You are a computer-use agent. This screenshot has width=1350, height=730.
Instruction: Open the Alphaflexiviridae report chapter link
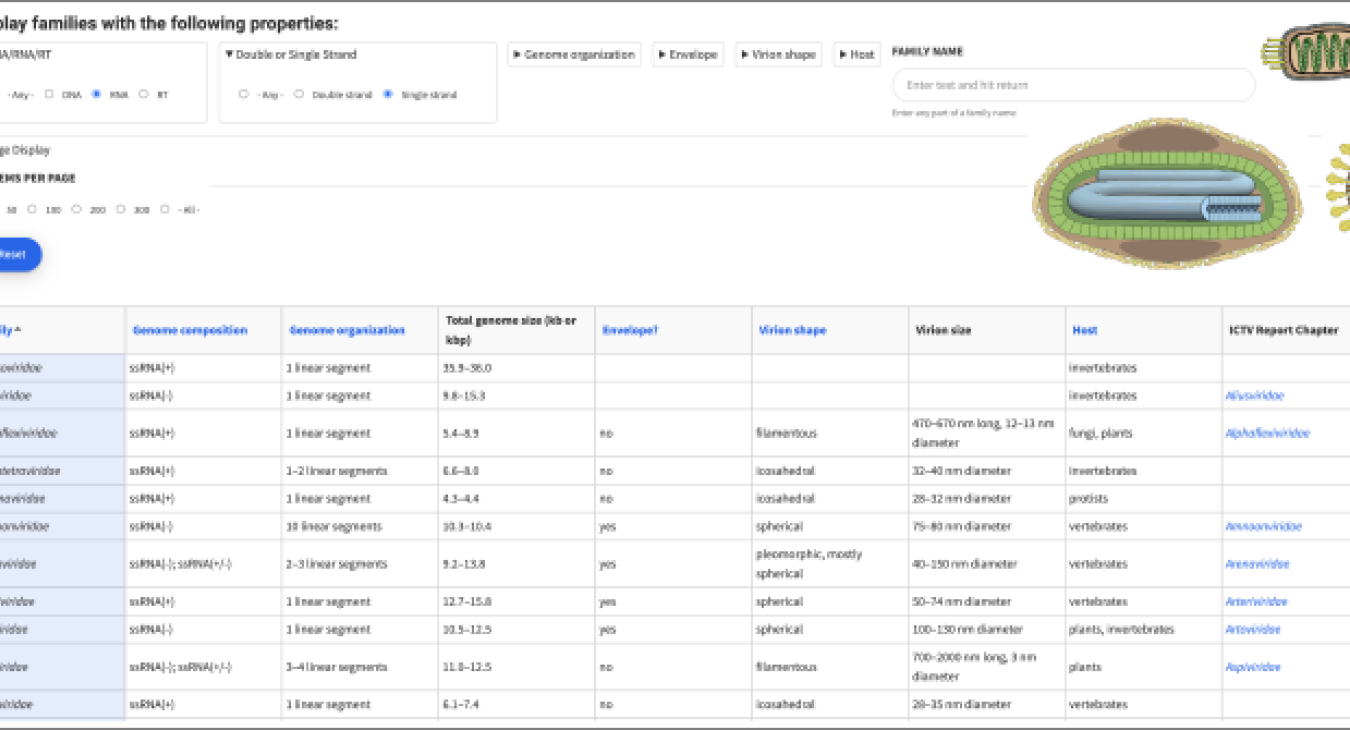[1267, 433]
